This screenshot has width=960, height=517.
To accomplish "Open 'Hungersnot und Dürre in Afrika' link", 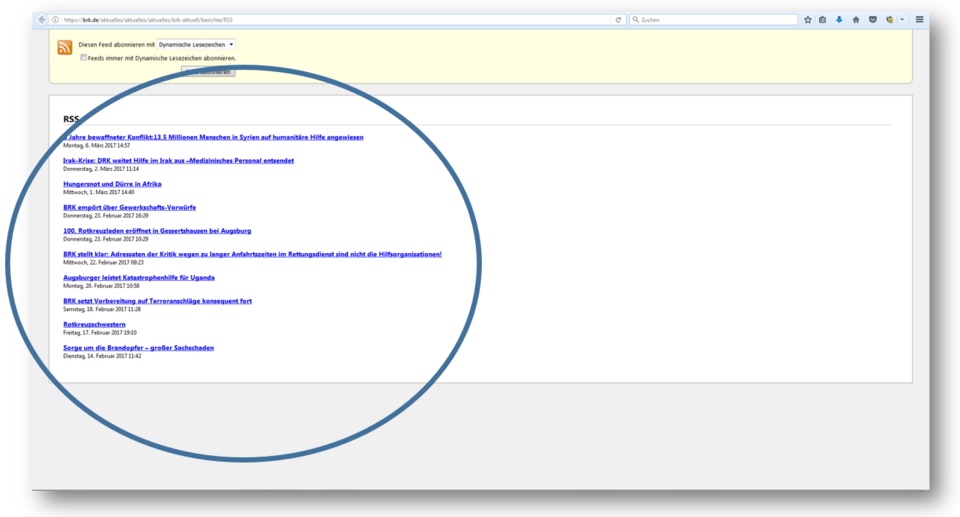I will (x=112, y=184).
